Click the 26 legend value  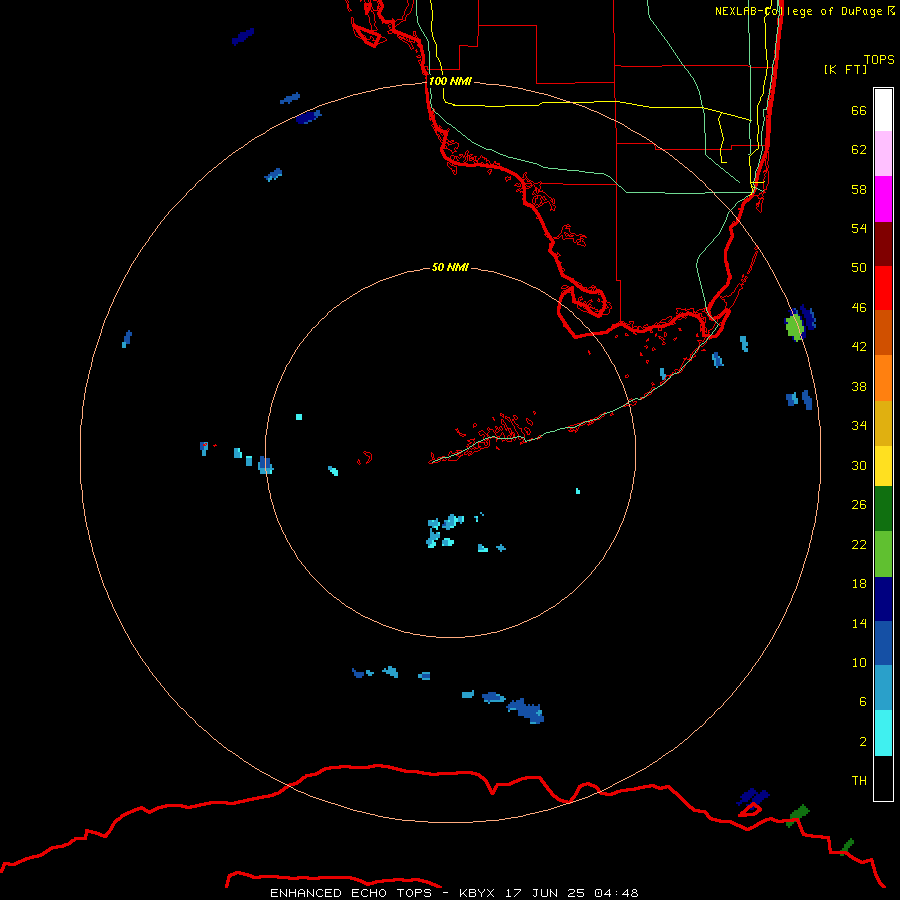coord(859,505)
